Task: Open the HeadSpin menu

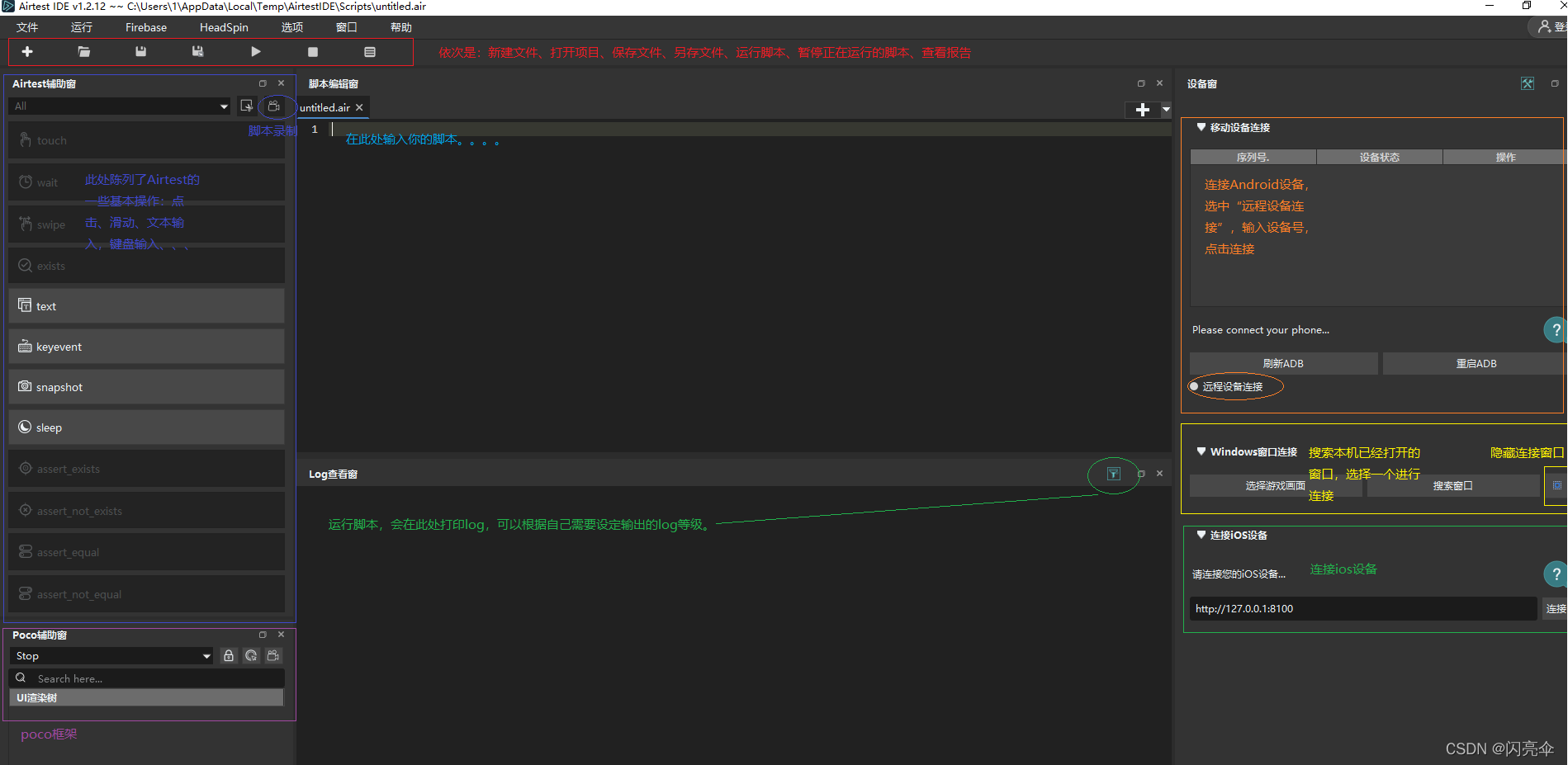Action: (224, 27)
